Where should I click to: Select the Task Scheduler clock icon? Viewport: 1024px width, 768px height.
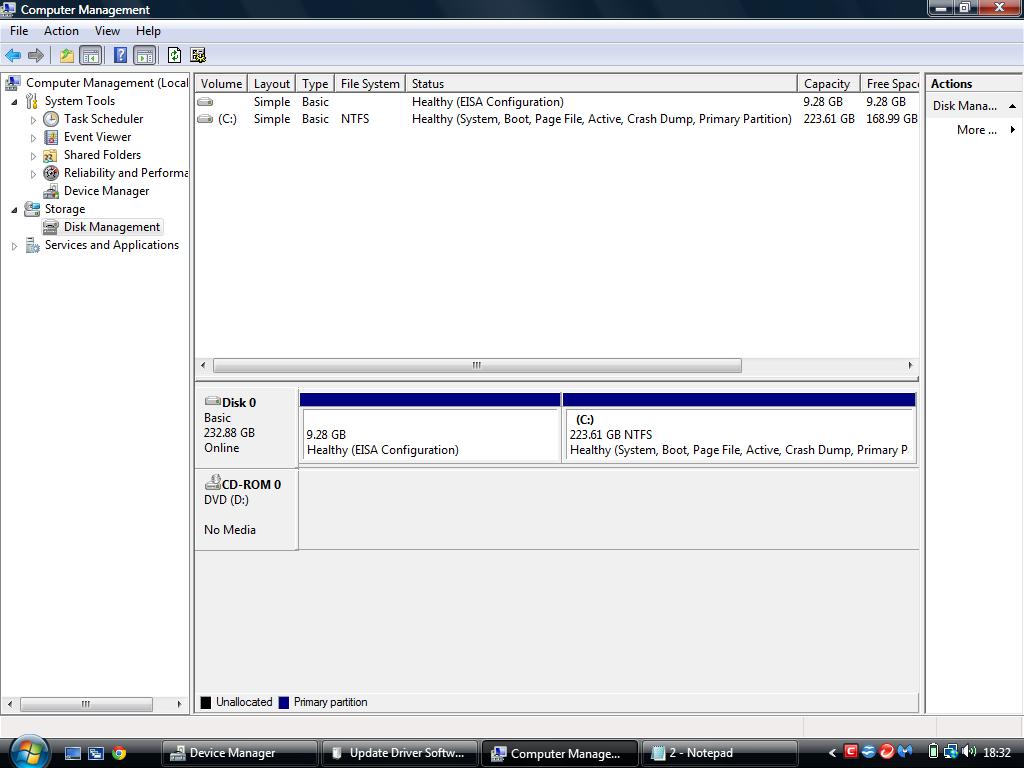click(51, 119)
